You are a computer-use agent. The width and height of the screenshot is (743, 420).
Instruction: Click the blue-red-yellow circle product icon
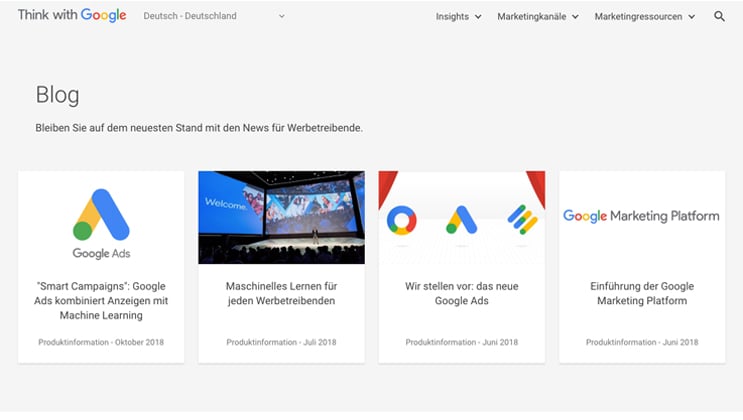tap(401, 220)
